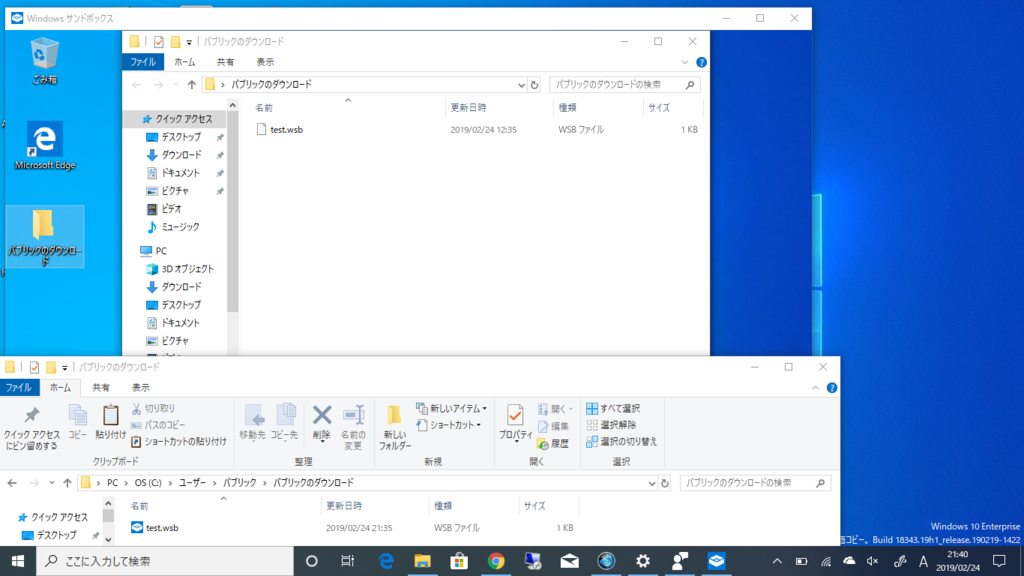
Task: Click the back navigation arrow
Action: (12, 483)
